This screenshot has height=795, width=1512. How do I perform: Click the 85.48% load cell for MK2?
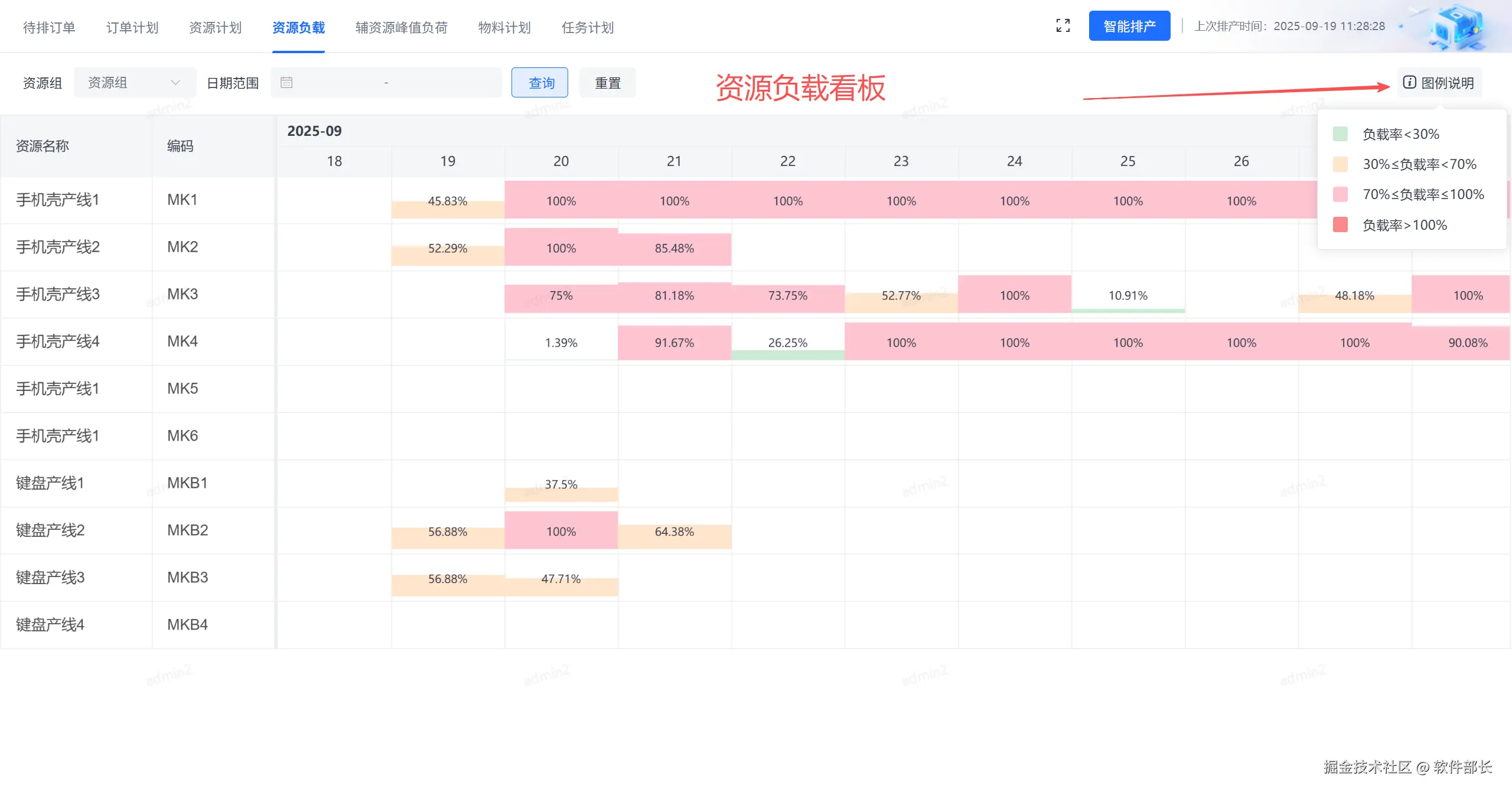[x=674, y=249]
